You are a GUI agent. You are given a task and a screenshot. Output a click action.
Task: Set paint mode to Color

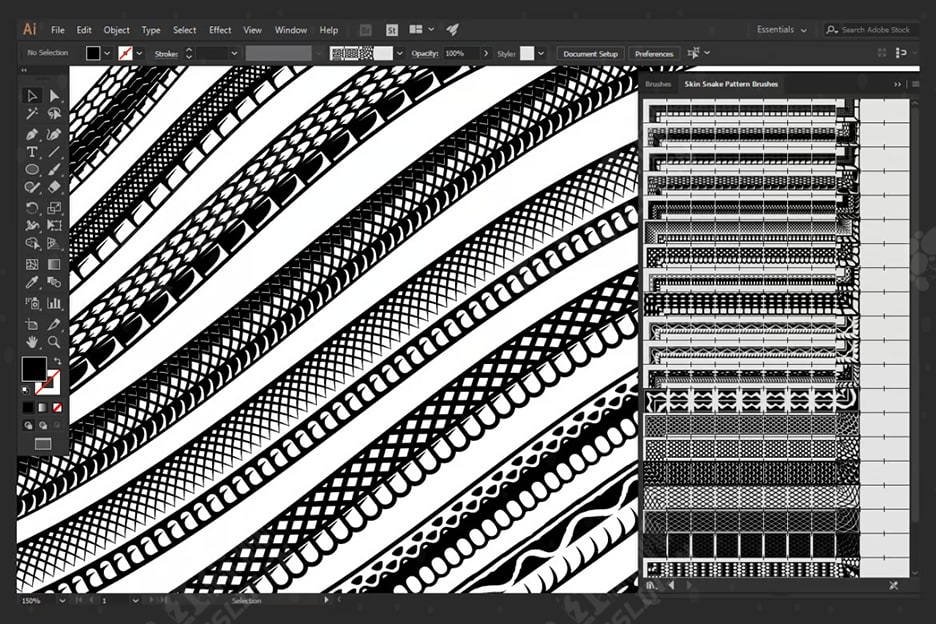click(28, 408)
